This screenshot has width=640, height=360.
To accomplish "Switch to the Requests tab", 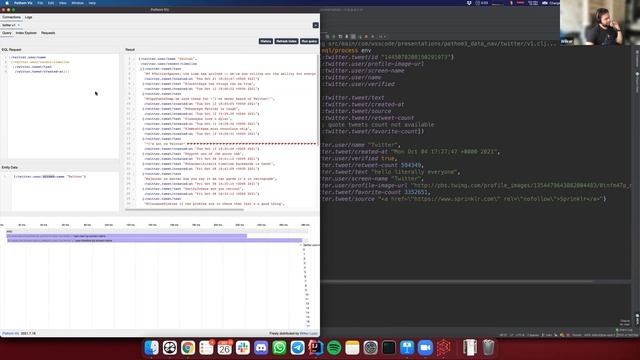I will 48,33.
